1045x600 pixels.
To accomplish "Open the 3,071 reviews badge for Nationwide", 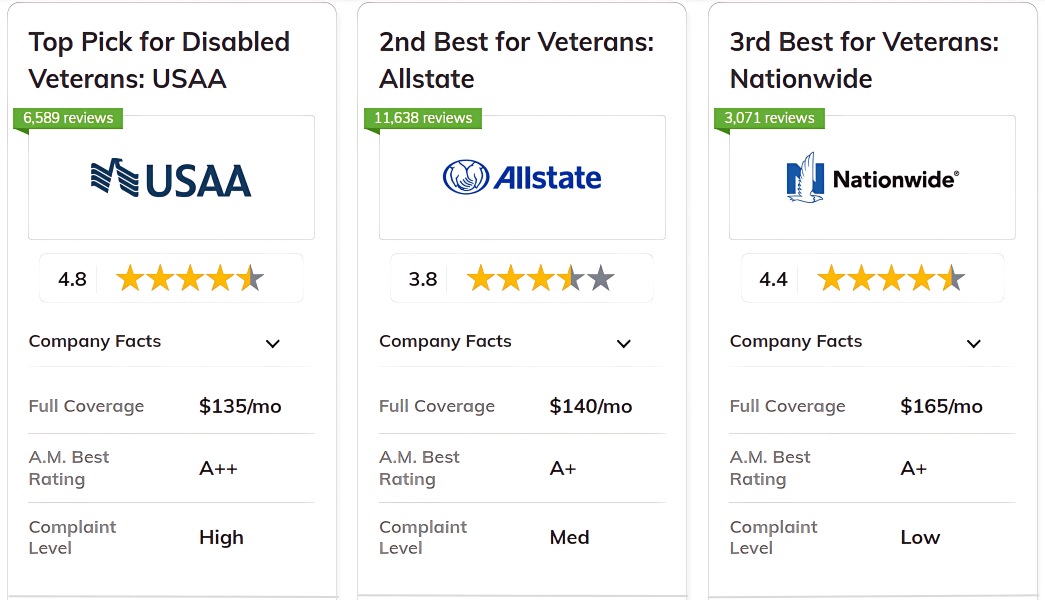I will (x=766, y=118).
